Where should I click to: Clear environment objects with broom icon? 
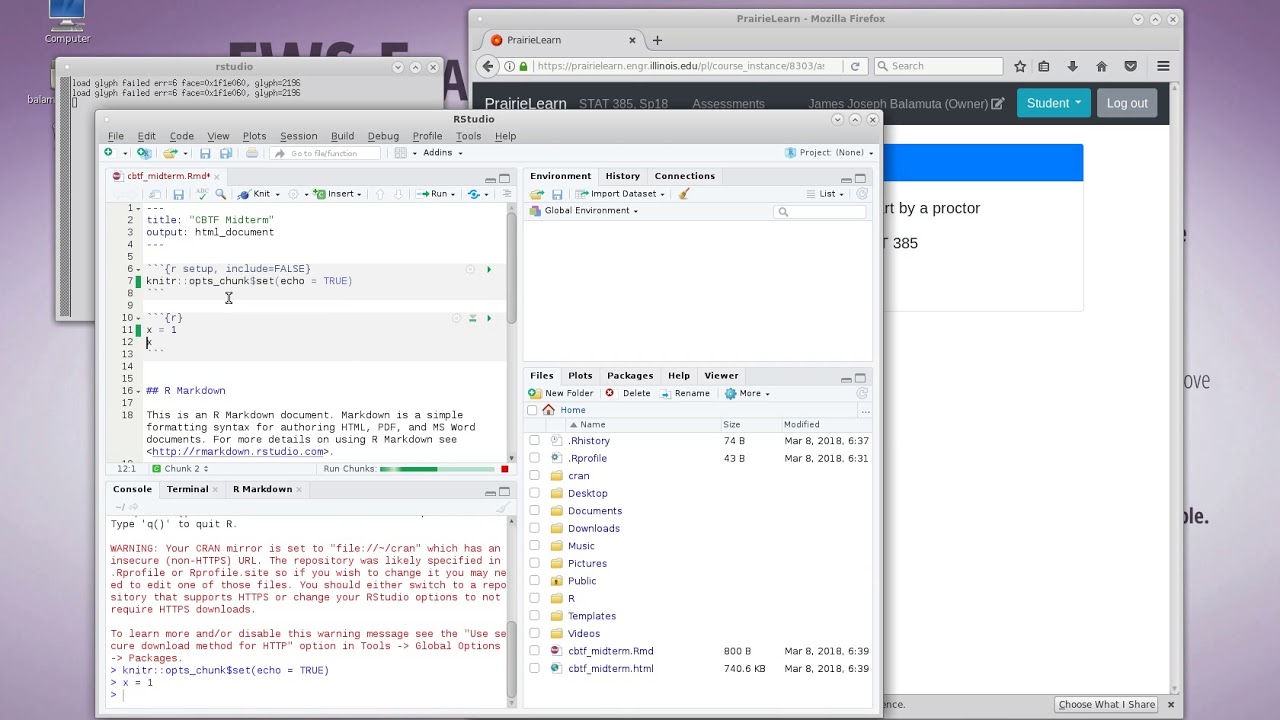pyautogui.click(x=684, y=194)
